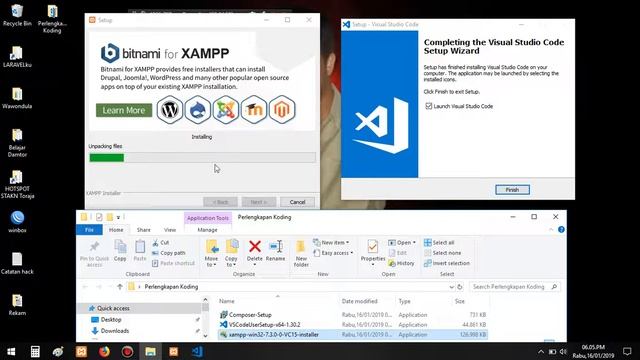The width and height of the screenshot is (640, 360).
Task: Click the XAMPP installation progress bar
Action: pos(202,158)
